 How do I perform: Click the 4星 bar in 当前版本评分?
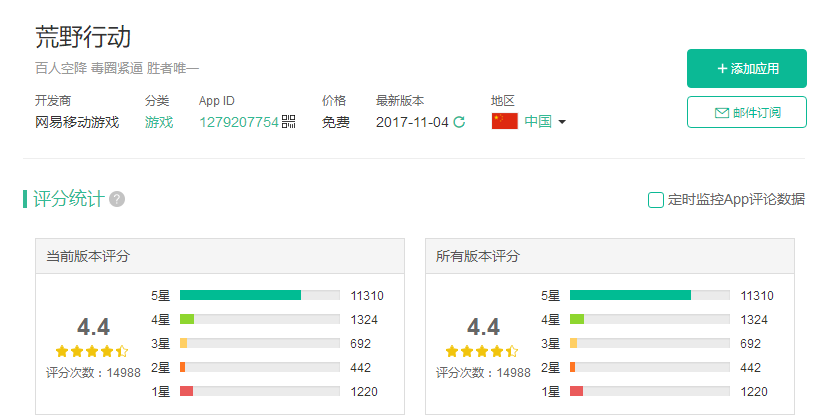pos(187,319)
